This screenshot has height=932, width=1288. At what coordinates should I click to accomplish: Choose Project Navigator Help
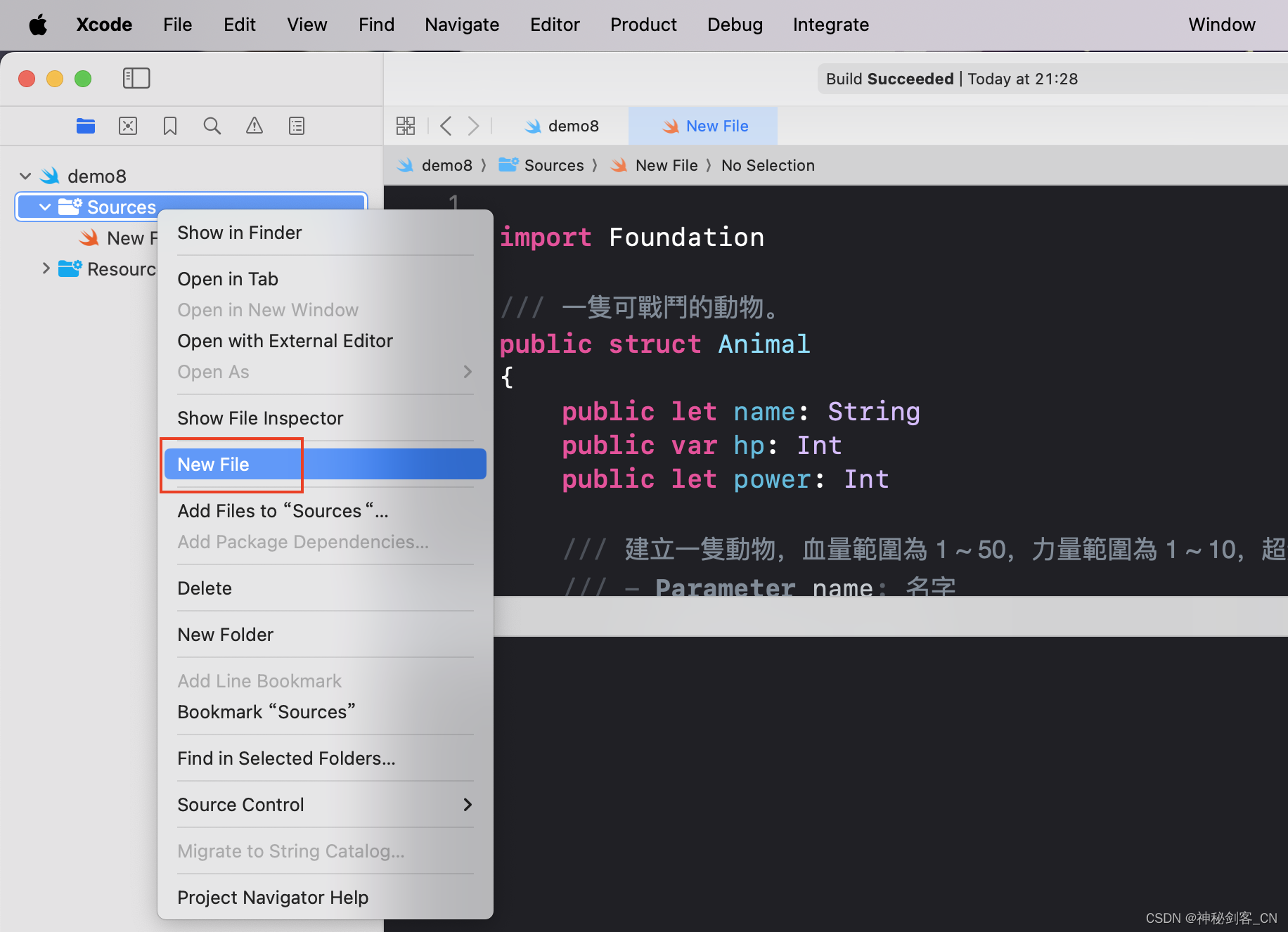(325, 898)
